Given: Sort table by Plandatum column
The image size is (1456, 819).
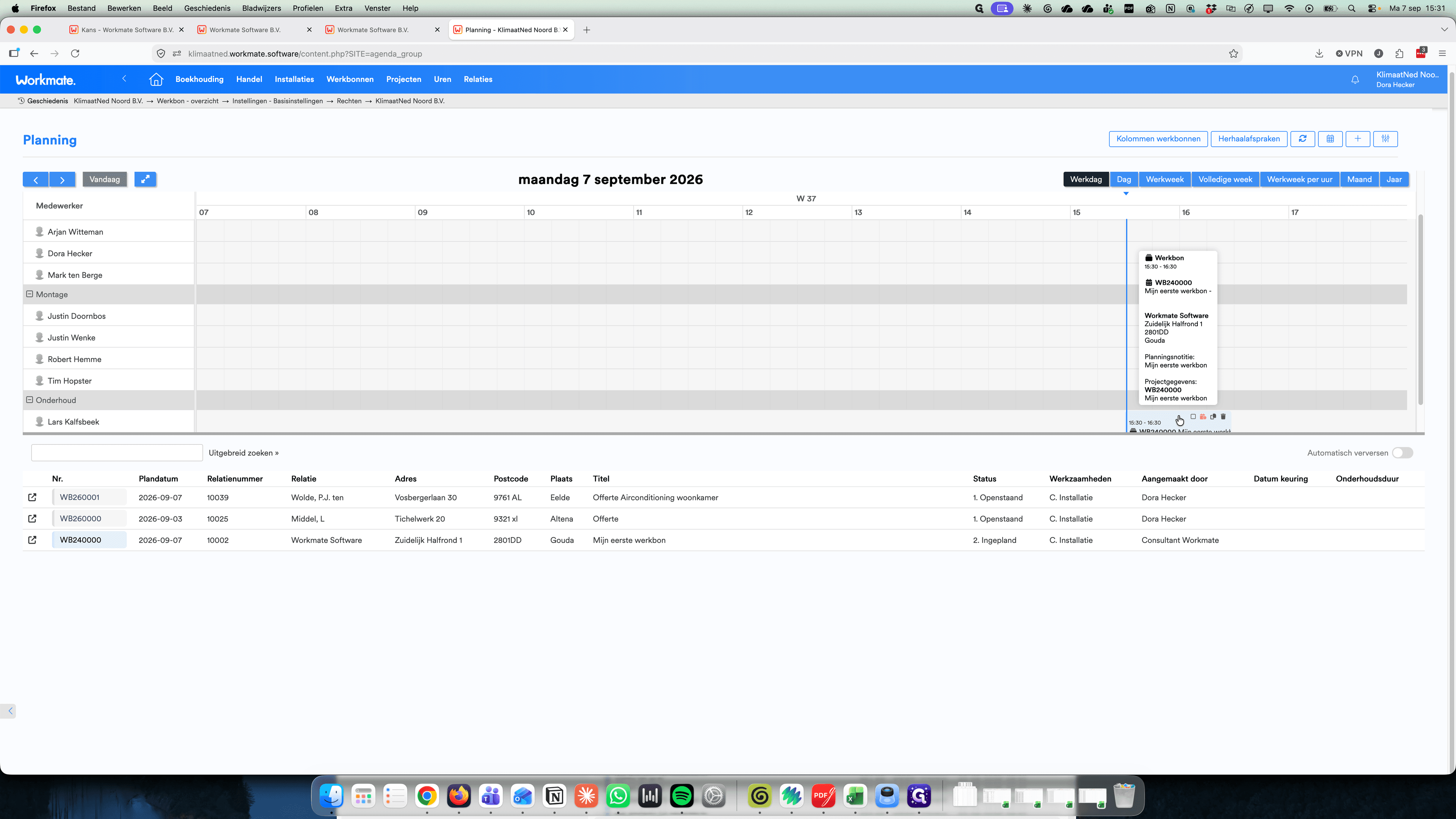Looking at the screenshot, I should coord(158,479).
